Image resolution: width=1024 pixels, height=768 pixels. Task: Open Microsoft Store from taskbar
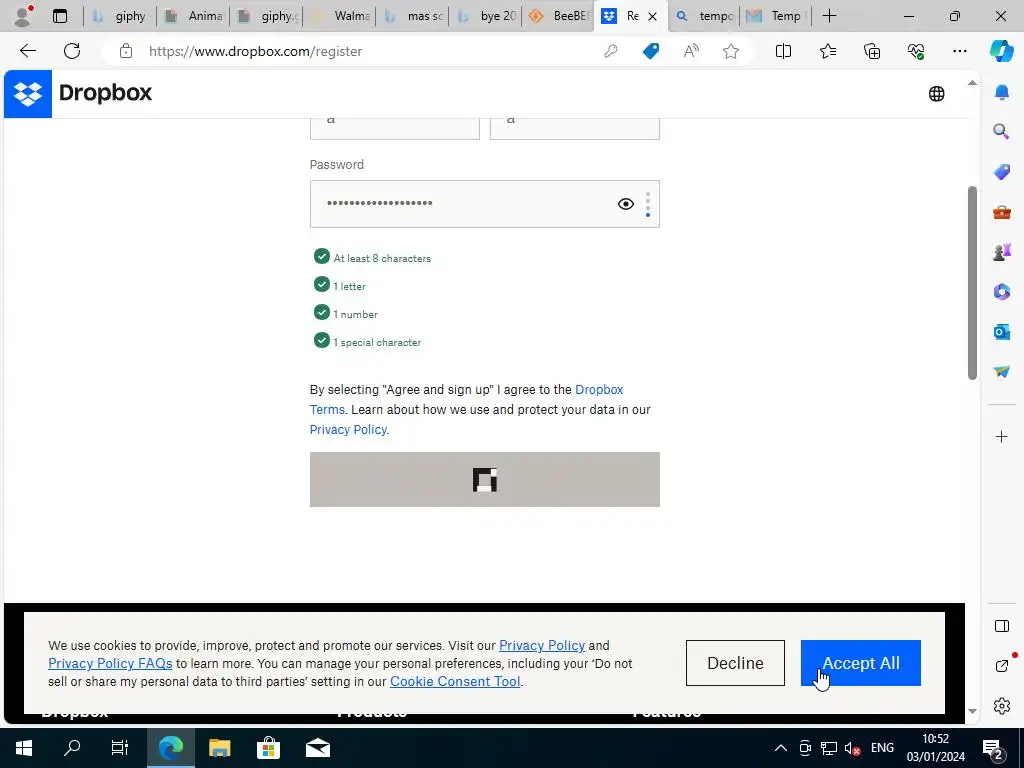[268, 748]
